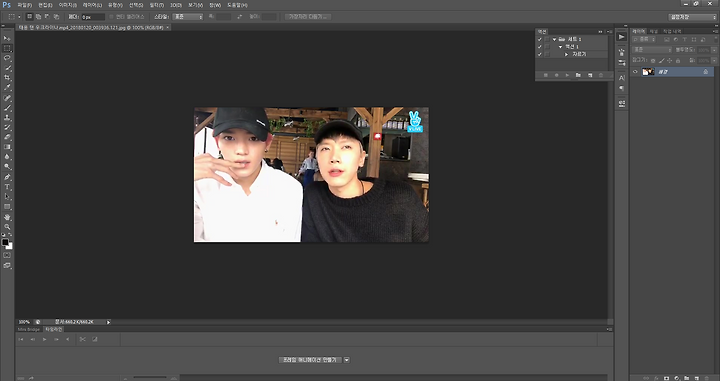Toggle the checkmark for 세트 1 action set
The image size is (720, 381).
(540, 39)
